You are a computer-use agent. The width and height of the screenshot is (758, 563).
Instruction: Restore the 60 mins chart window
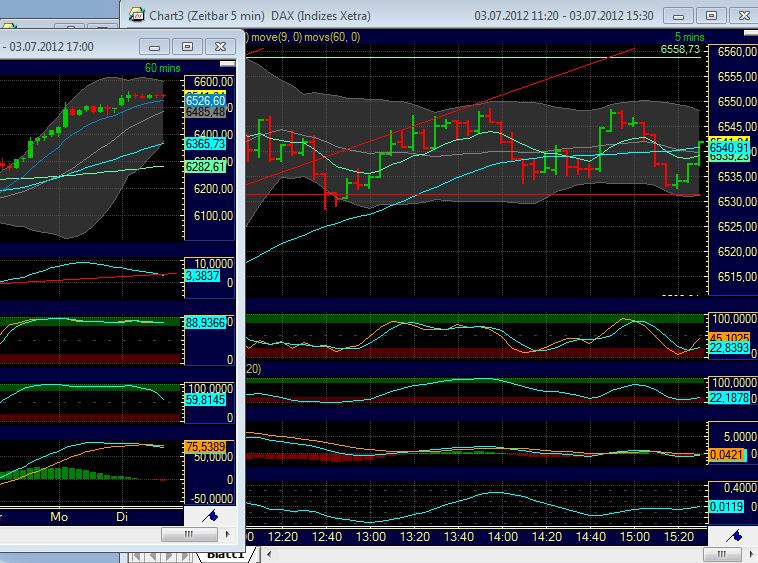point(188,47)
